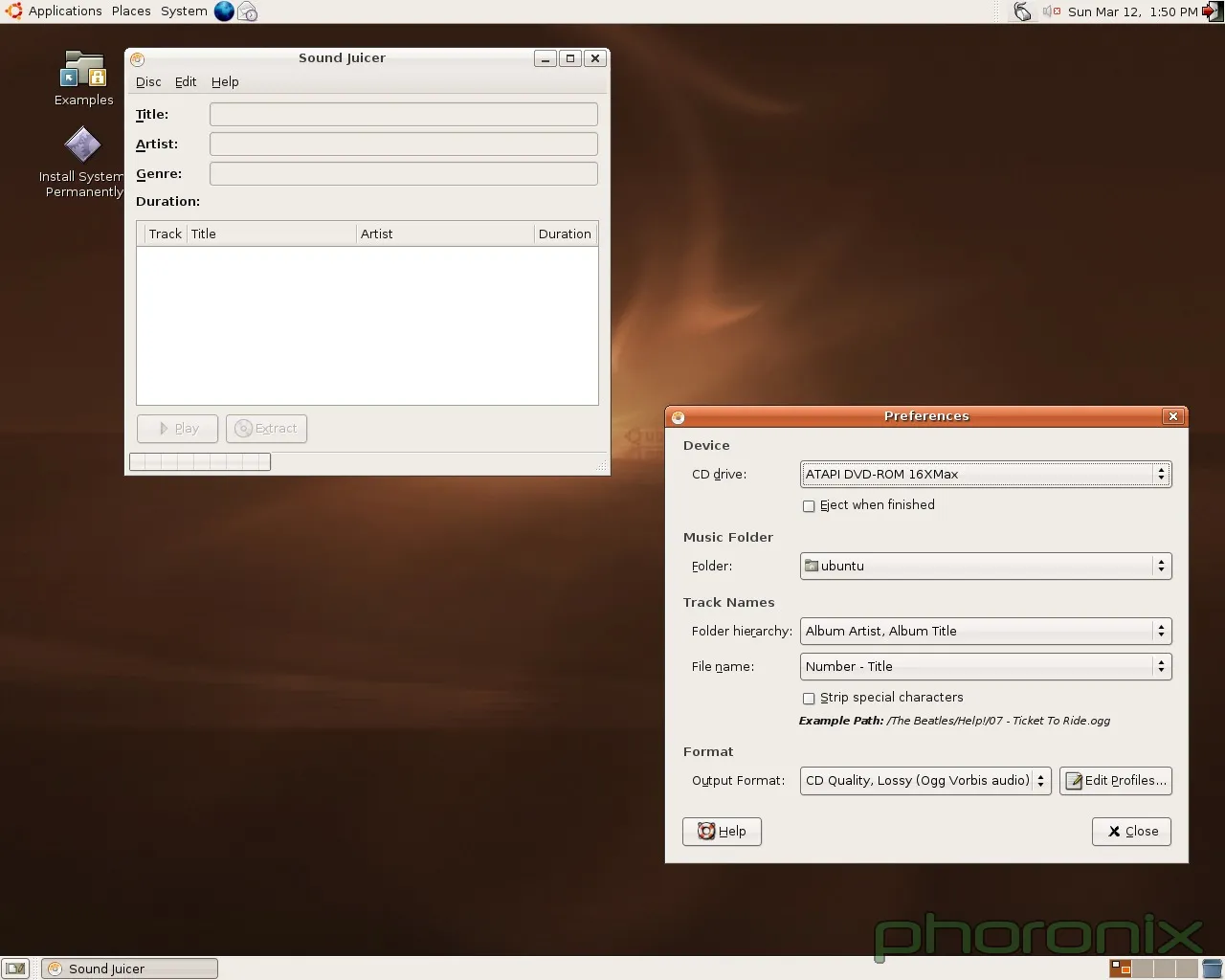This screenshot has width=1225, height=980.
Task: Click the Play button in Sound Juicer
Action: point(177,429)
